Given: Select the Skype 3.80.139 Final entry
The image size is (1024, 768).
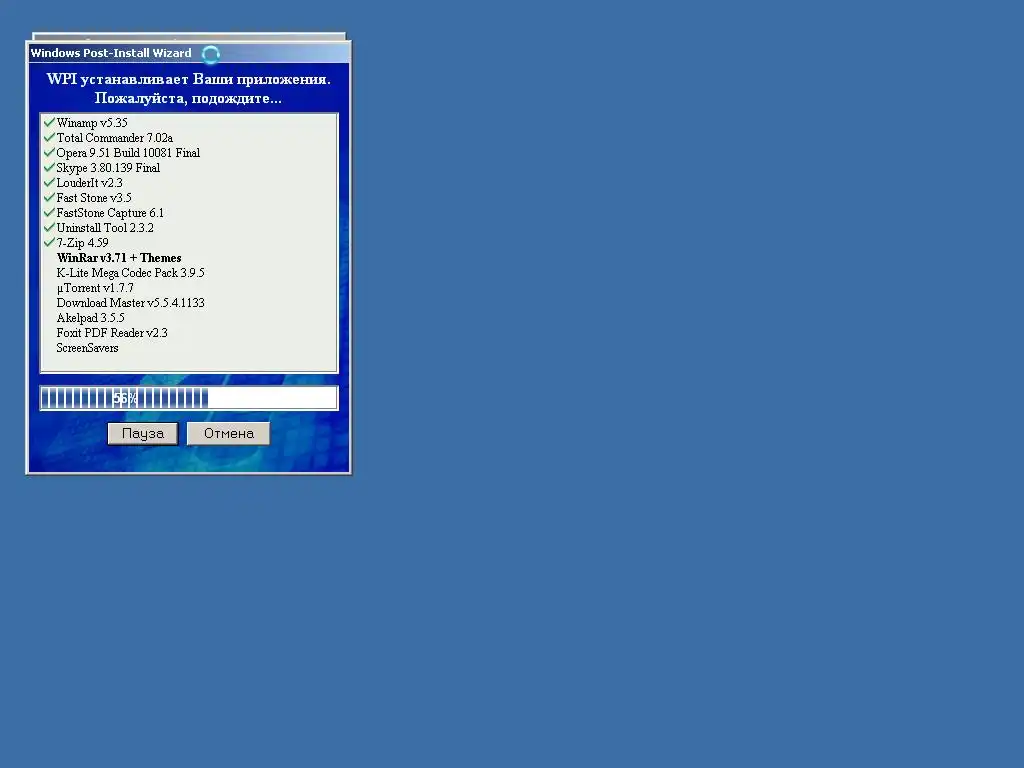Looking at the screenshot, I should [108, 168].
